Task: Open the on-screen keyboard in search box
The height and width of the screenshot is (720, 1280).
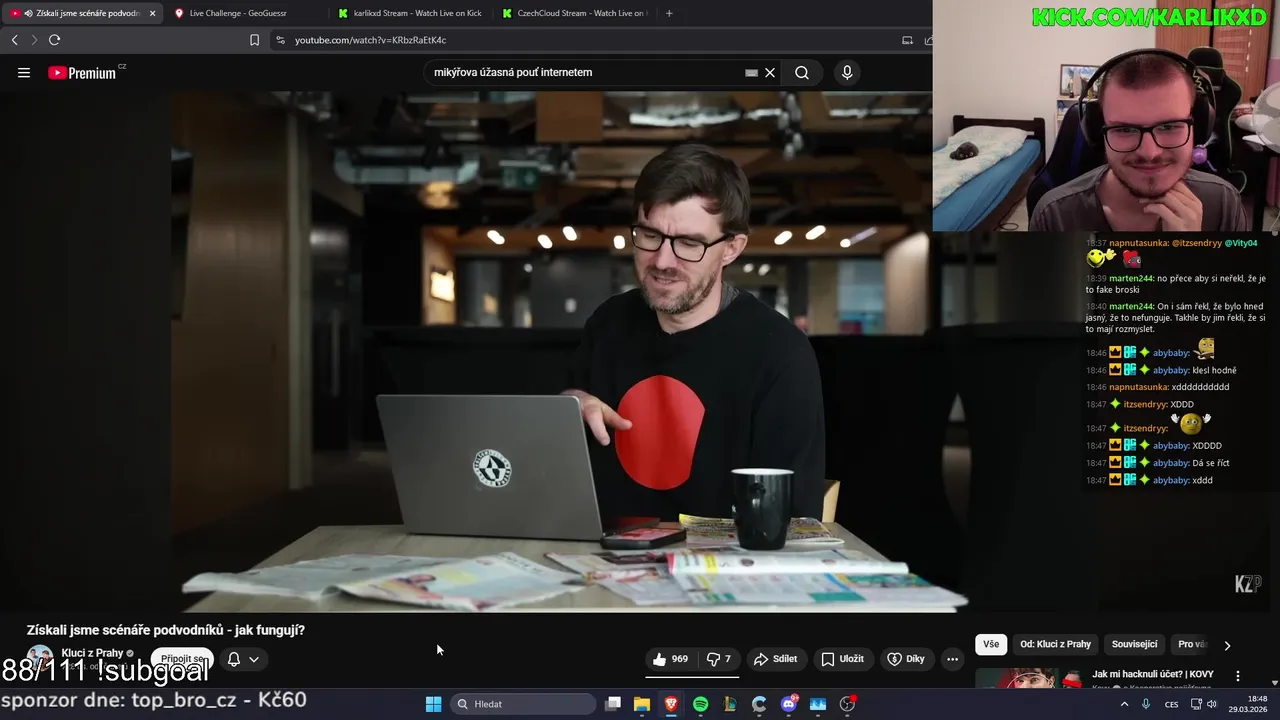Action: pyautogui.click(x=751, y=72)
